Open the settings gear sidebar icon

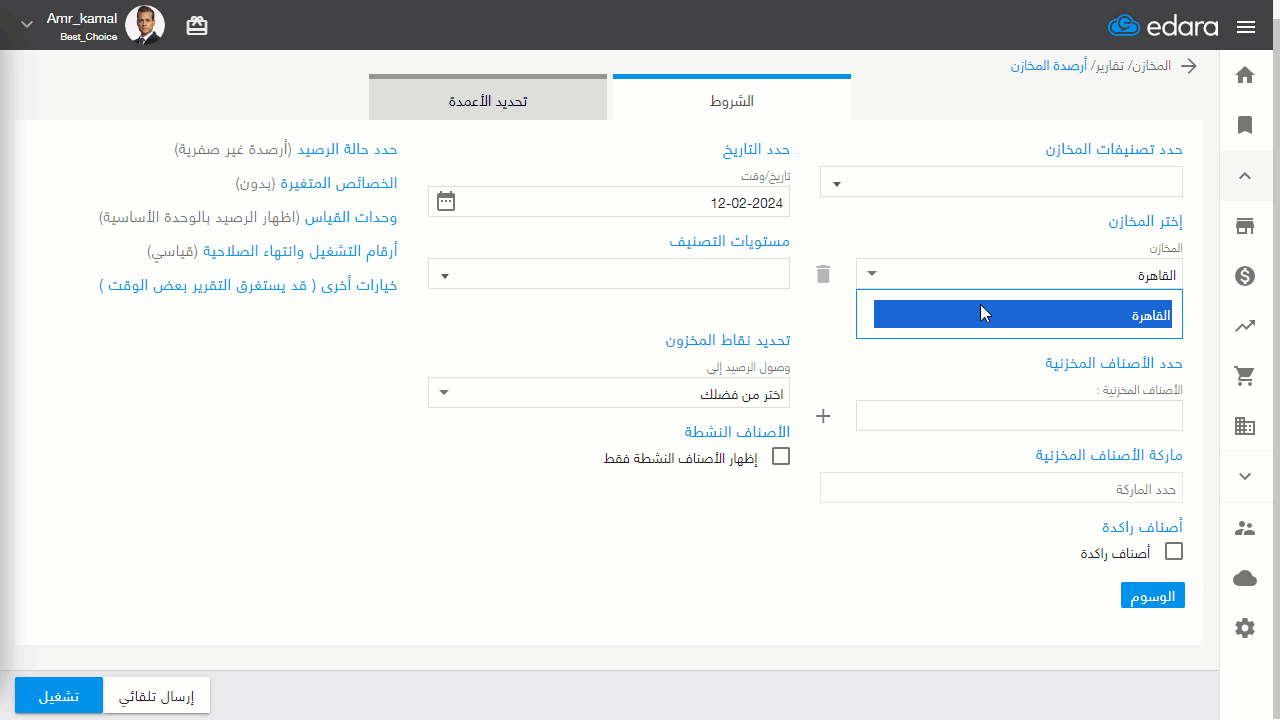[x=1245, y=628]
